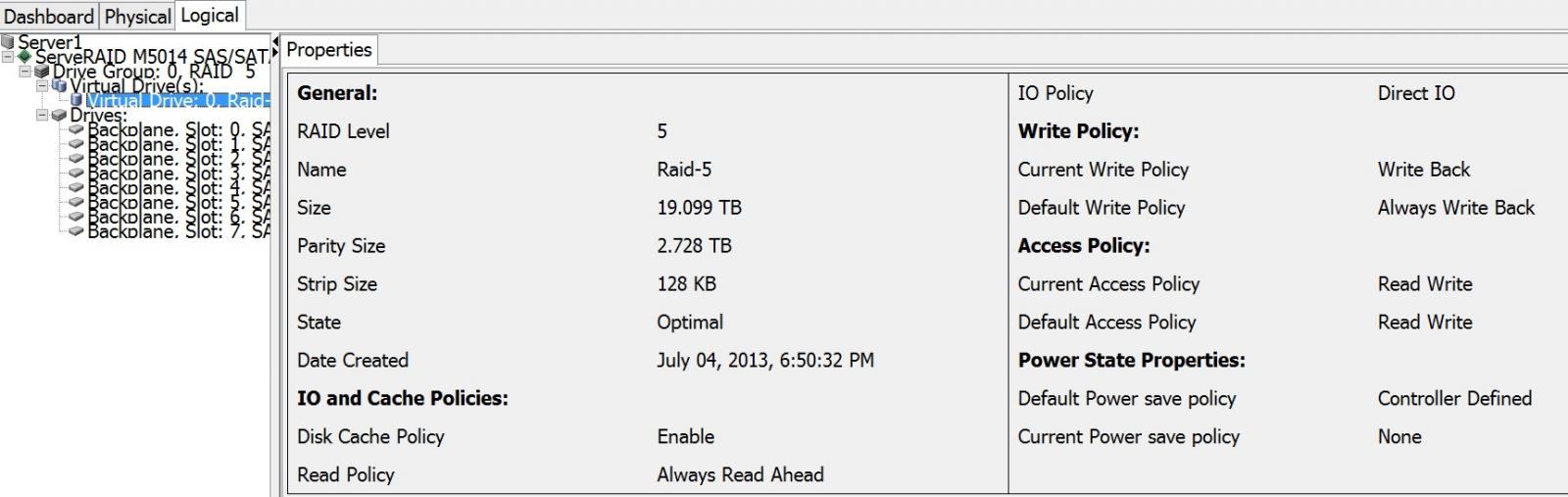Collapse the Drives node

point(42,115)
